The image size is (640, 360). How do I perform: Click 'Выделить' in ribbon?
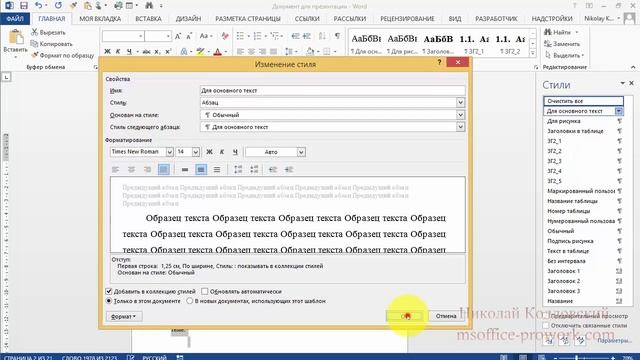tap(564, 55)
